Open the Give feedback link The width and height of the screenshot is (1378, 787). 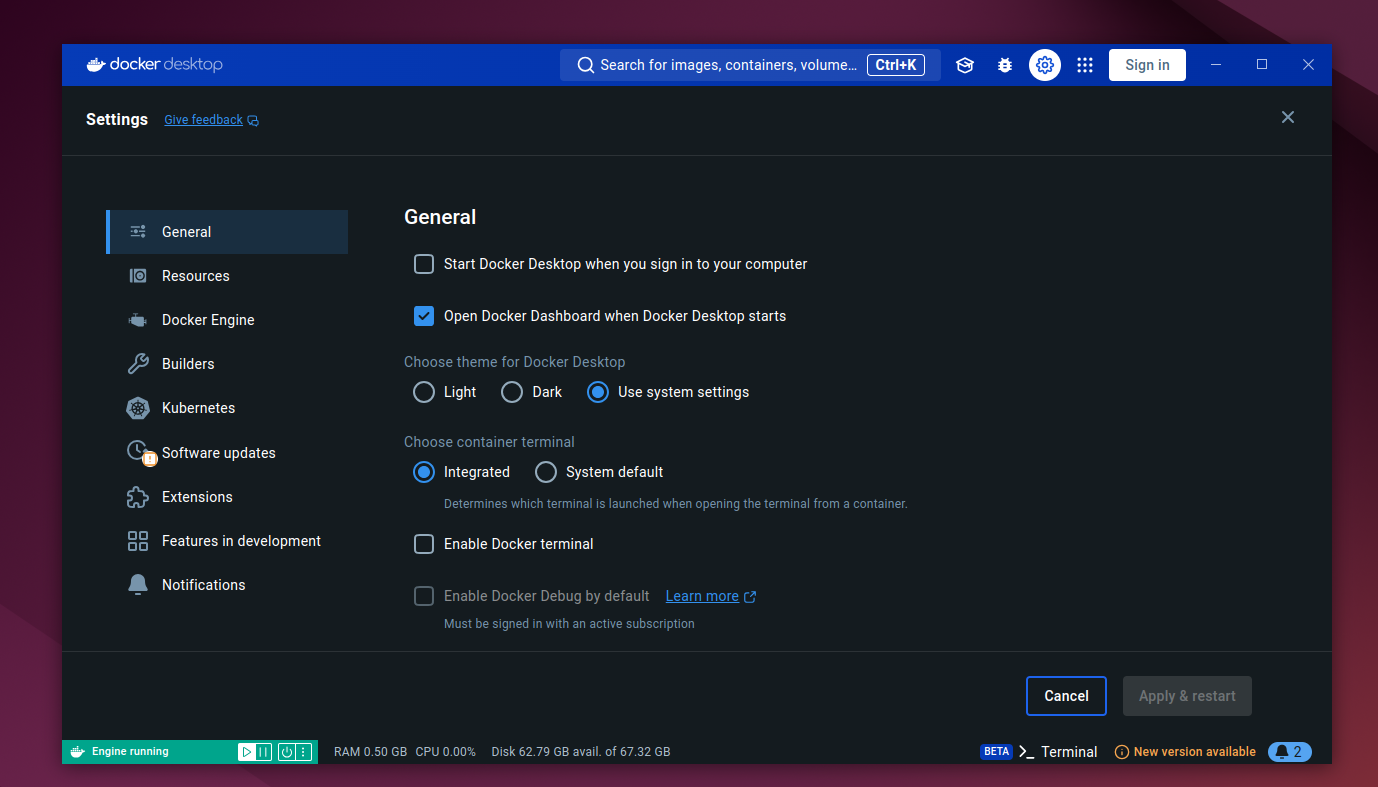pyautogui.click(x=204, y=120)
